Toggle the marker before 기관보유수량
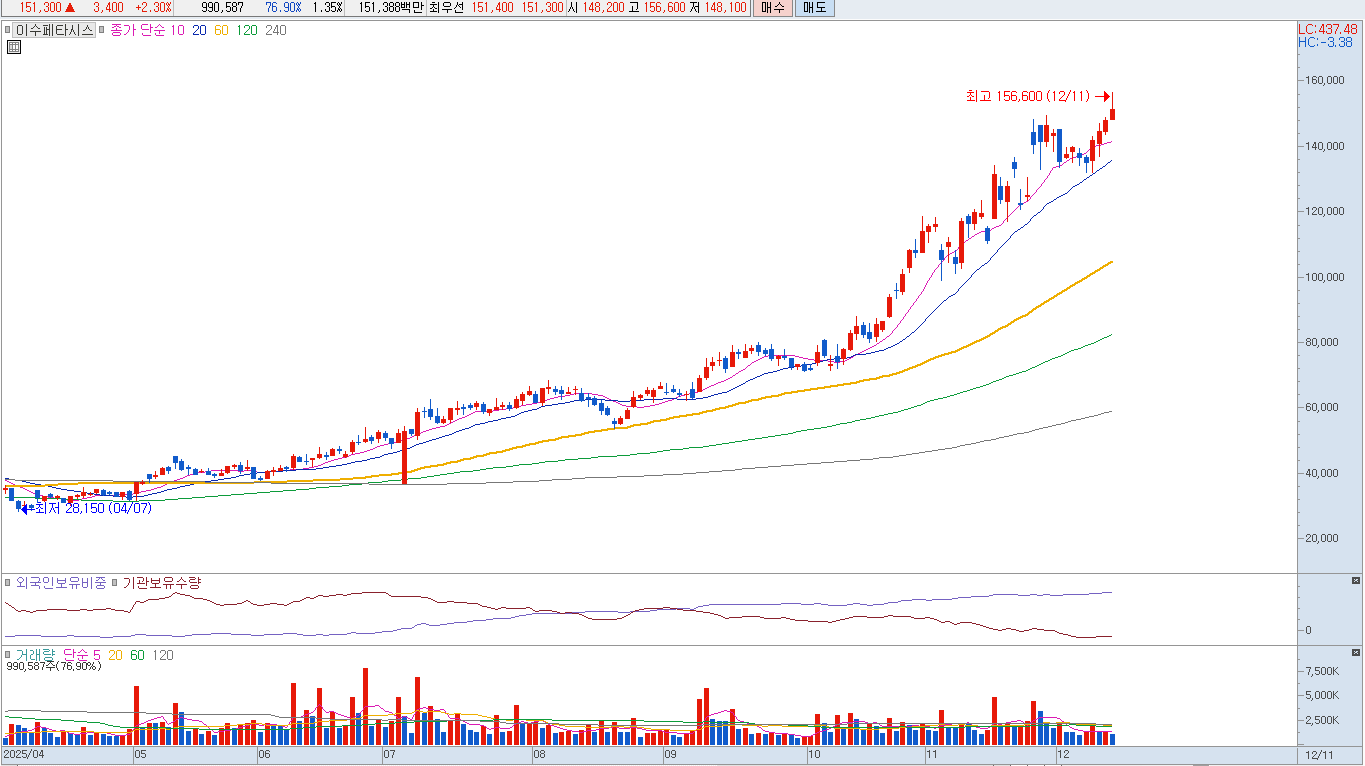Screen dimensions: 1365x766 coord(114,583)
